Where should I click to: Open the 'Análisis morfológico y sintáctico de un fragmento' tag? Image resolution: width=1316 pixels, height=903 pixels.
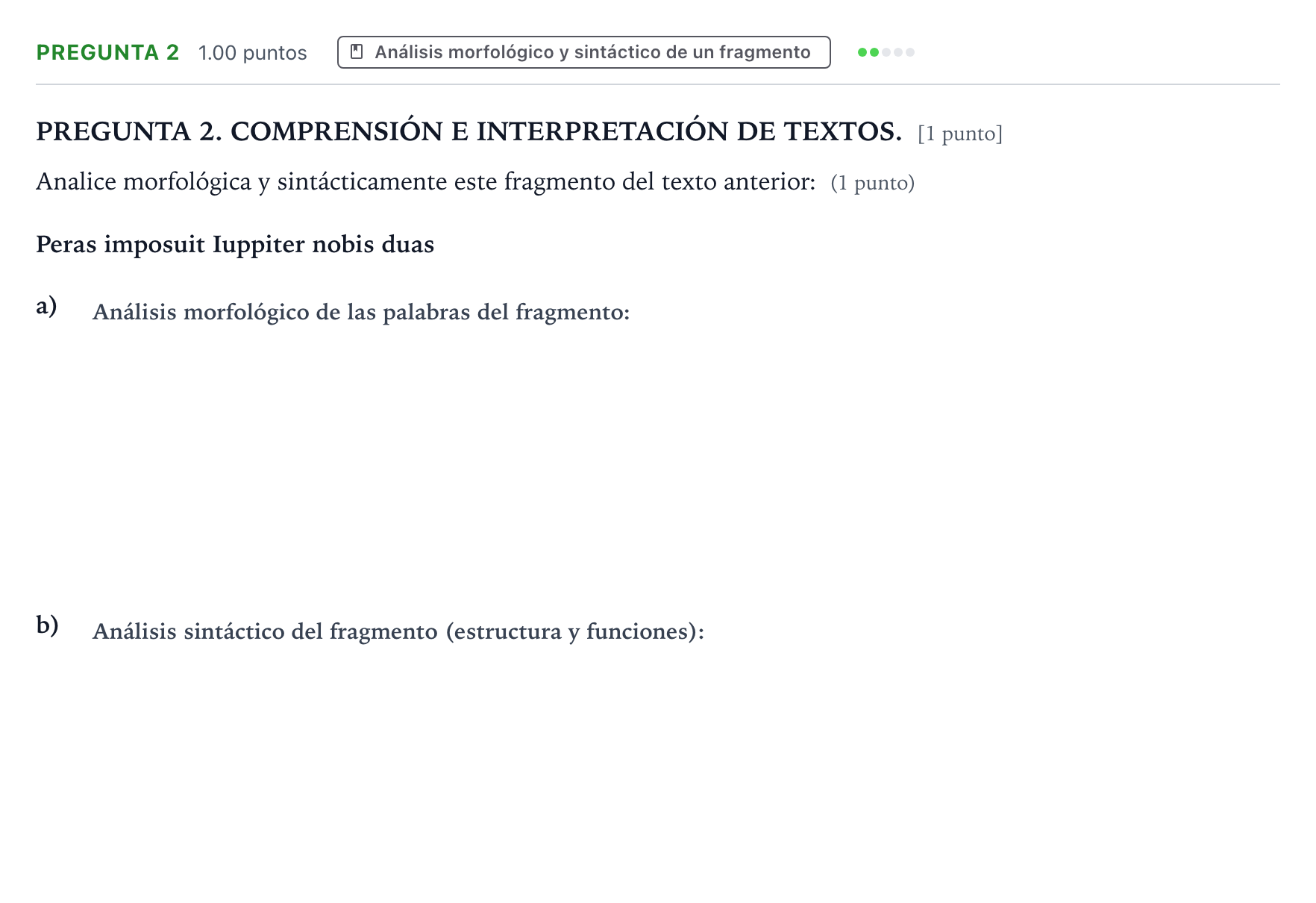click(x=583, y=52)
